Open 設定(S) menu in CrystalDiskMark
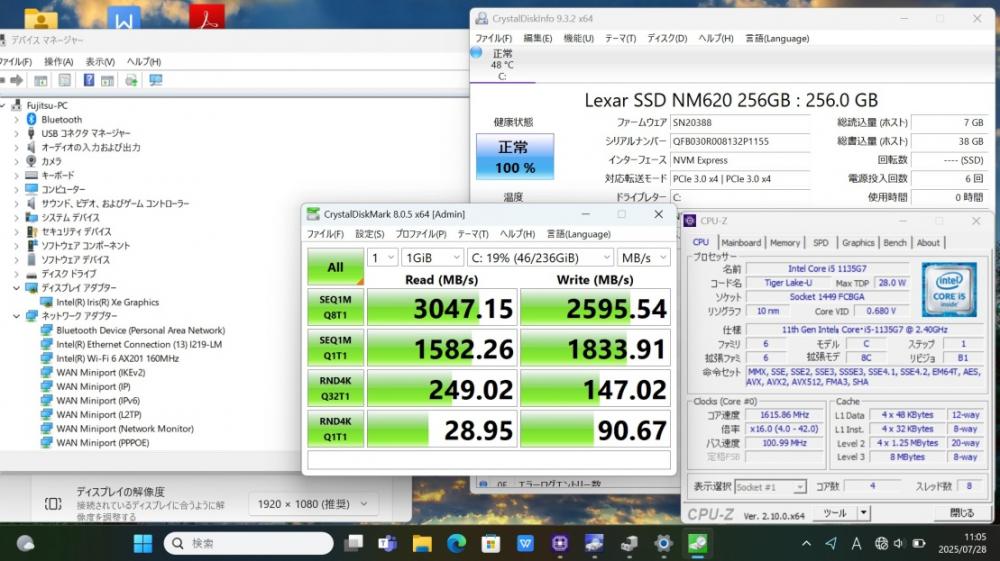 (370, 234)
